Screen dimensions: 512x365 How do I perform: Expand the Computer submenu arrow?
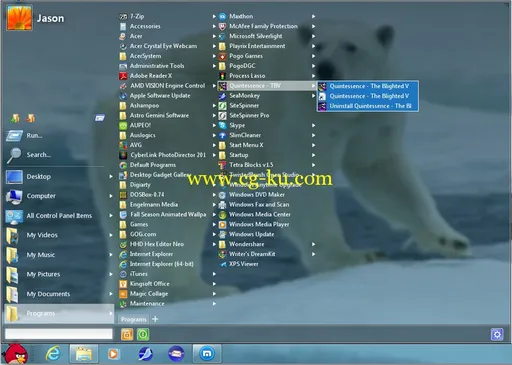[111, 196]
